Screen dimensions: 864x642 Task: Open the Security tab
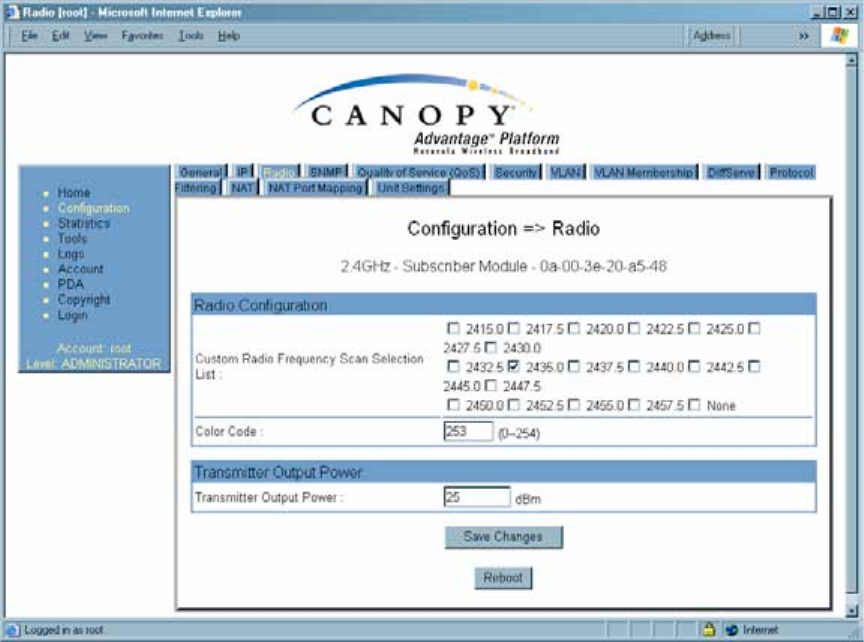[x=516, y=172]
